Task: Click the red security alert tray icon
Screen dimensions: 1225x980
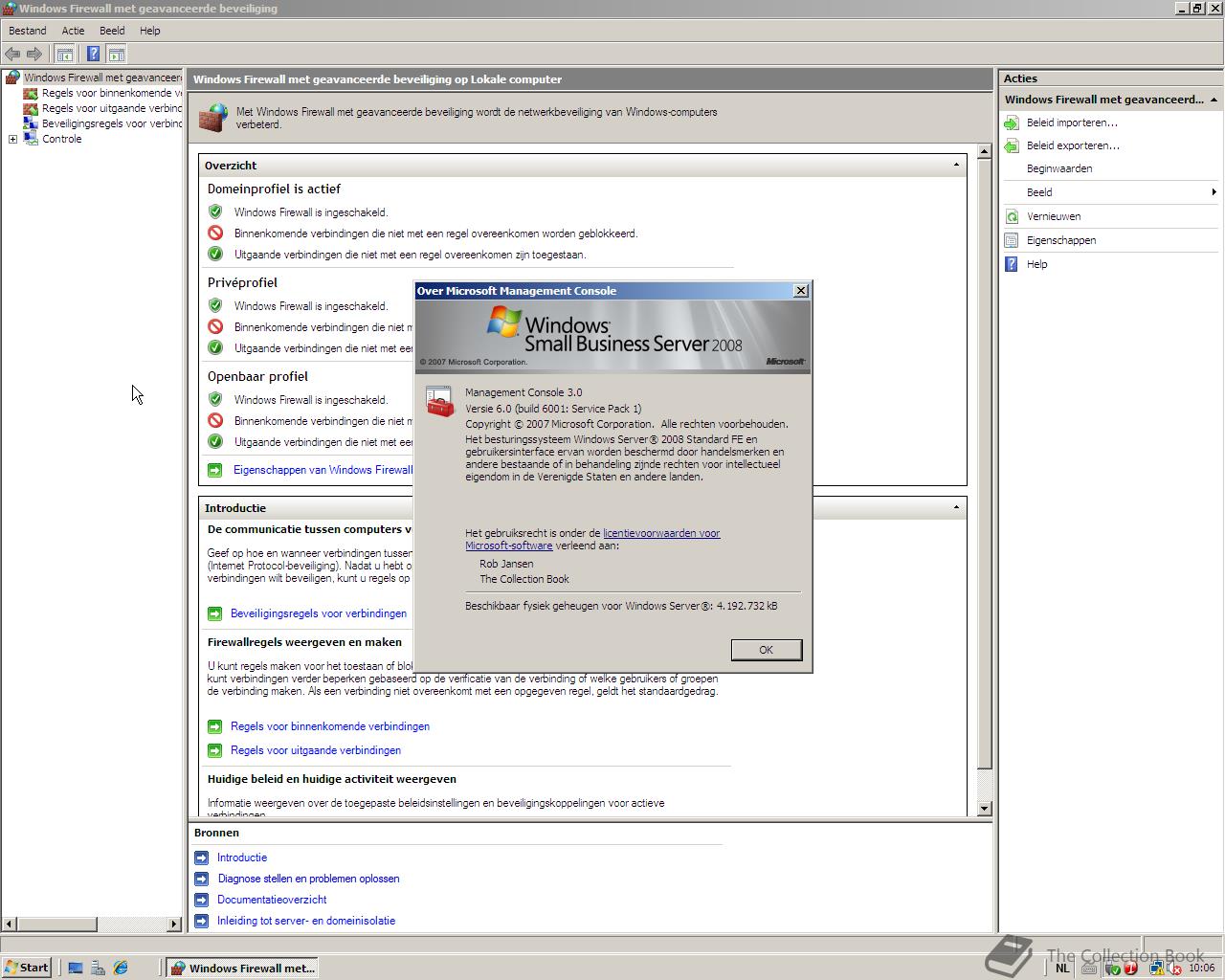Action: pos(1130,969)
